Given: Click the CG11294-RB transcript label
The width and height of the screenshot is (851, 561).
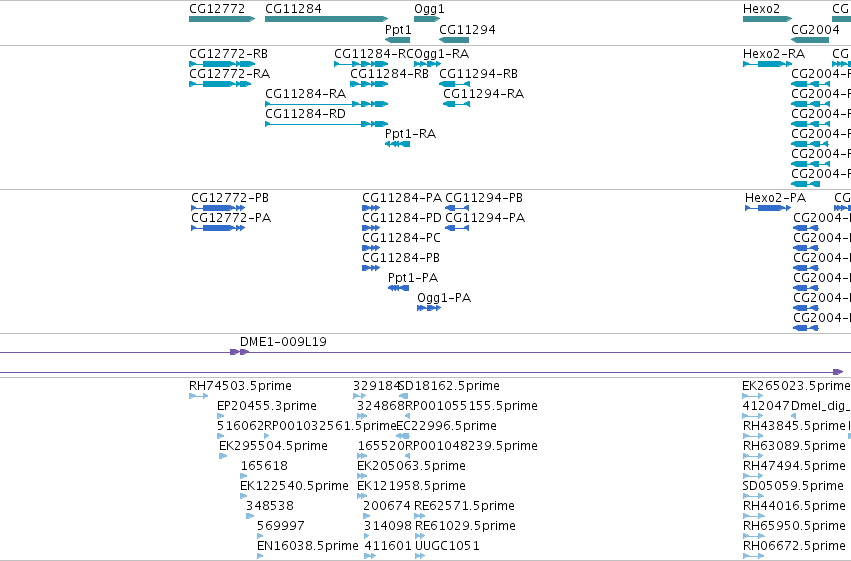Looking at the screenshot, I should coord(478,74).
